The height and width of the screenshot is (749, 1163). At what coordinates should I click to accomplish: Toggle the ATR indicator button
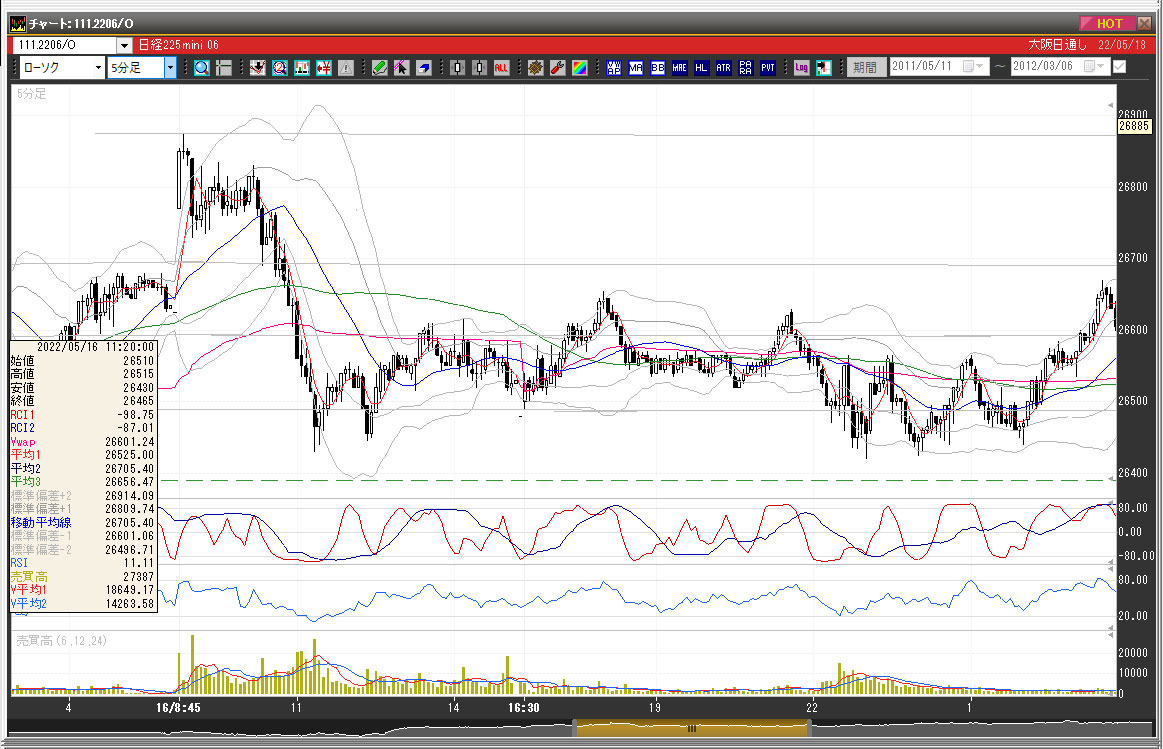tap(724, 67)
